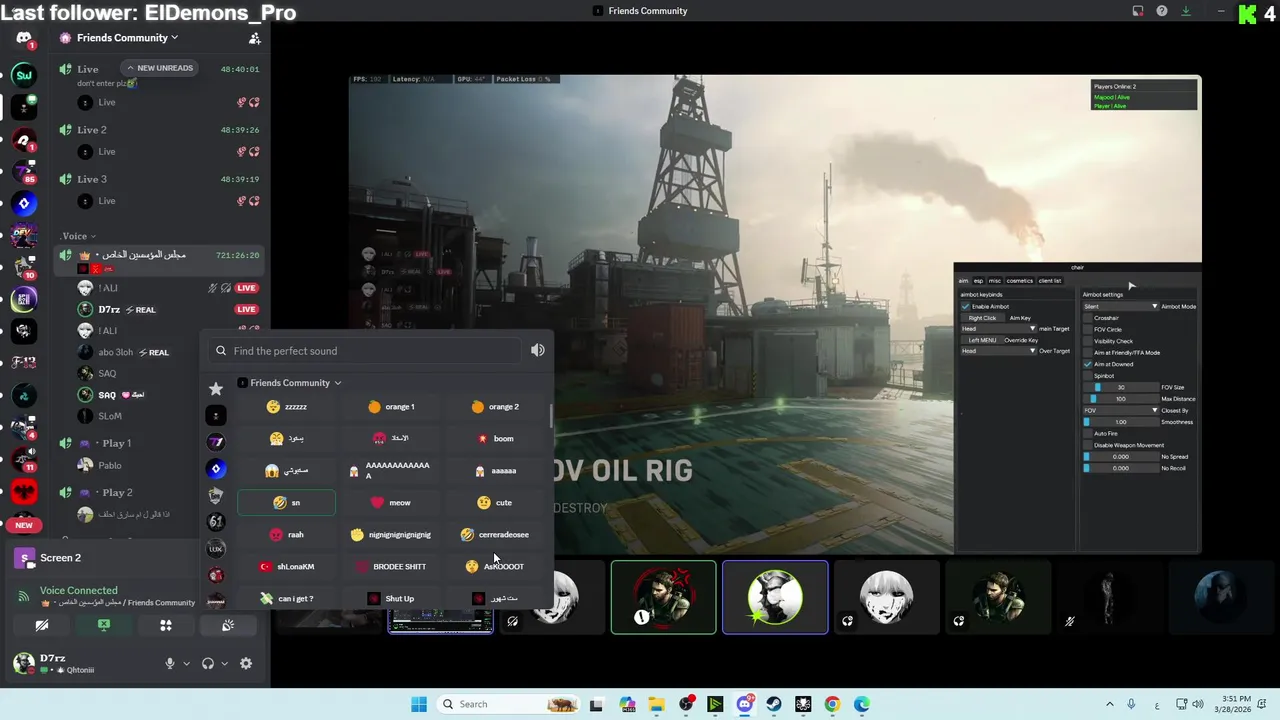
Task: Click the NEW UNREADS button
Action: [x=159, y=68]
